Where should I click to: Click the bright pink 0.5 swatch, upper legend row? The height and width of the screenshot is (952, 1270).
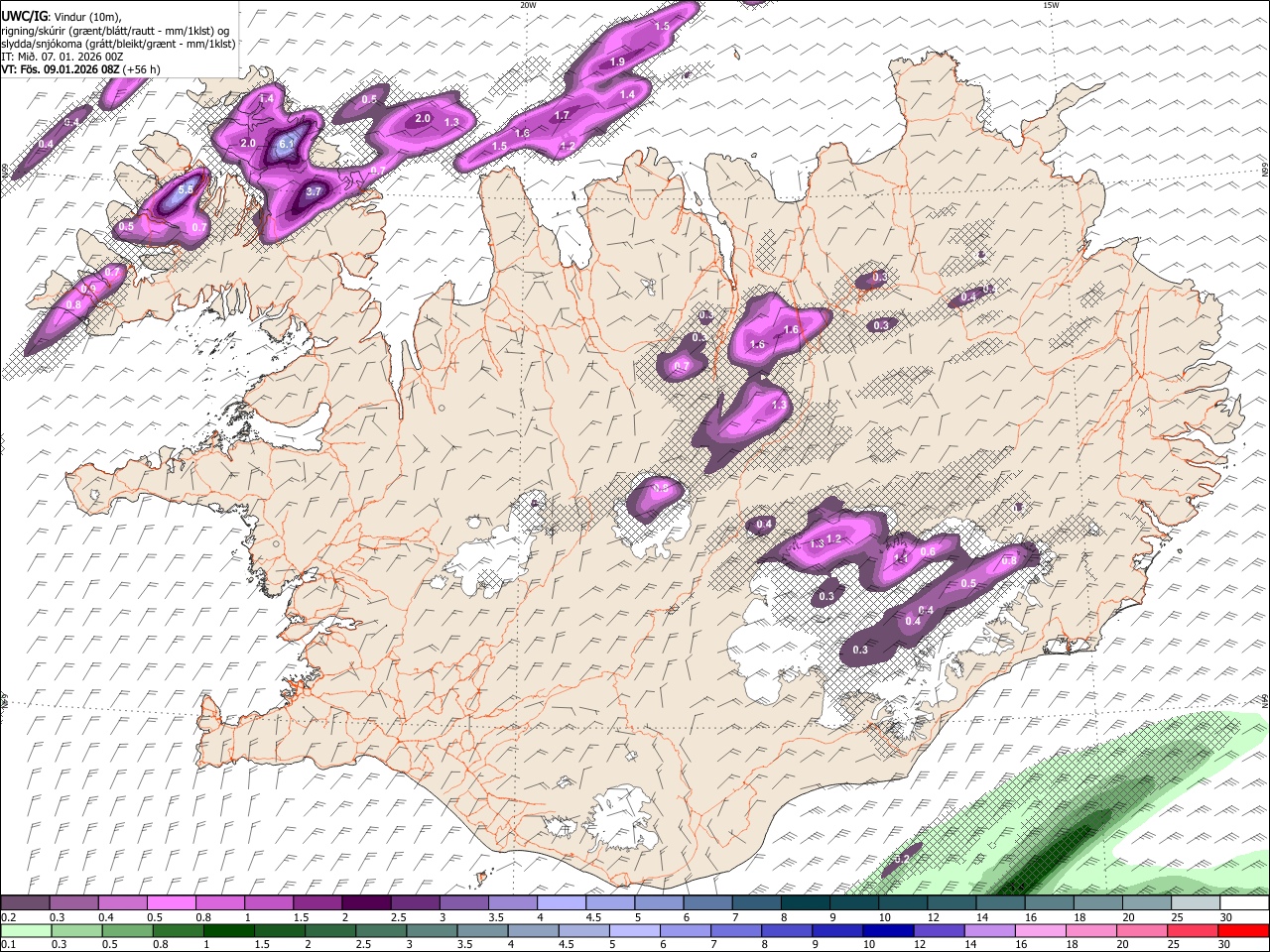[x=171, y=903]
